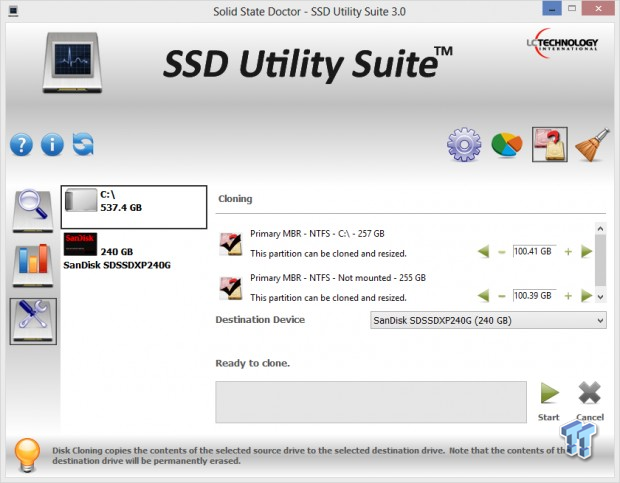Select the drive cloning tool icon
Image resolution: width=620 pixels, height=483 pixels.
click(x=550, y=144)
